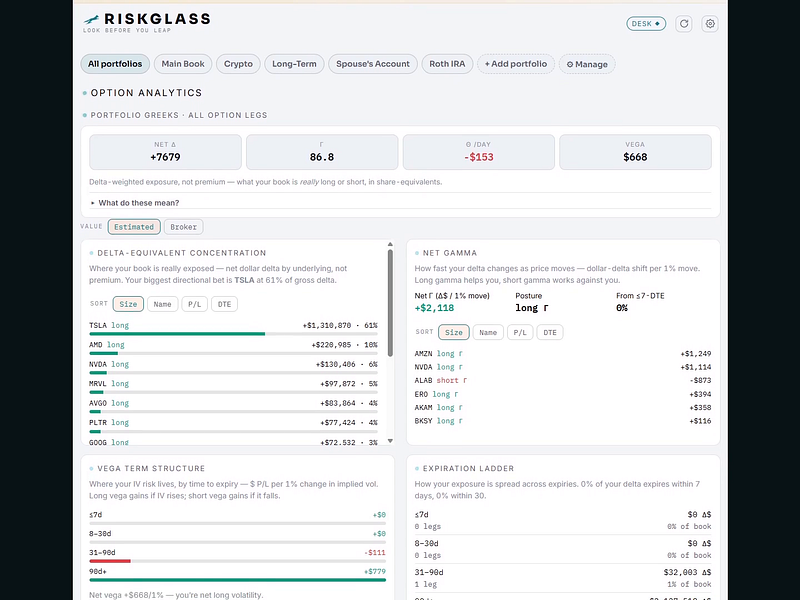Viewport: 800px width, 600px height.
Task: Click the Add portfolio button
Action: (516, 64)
